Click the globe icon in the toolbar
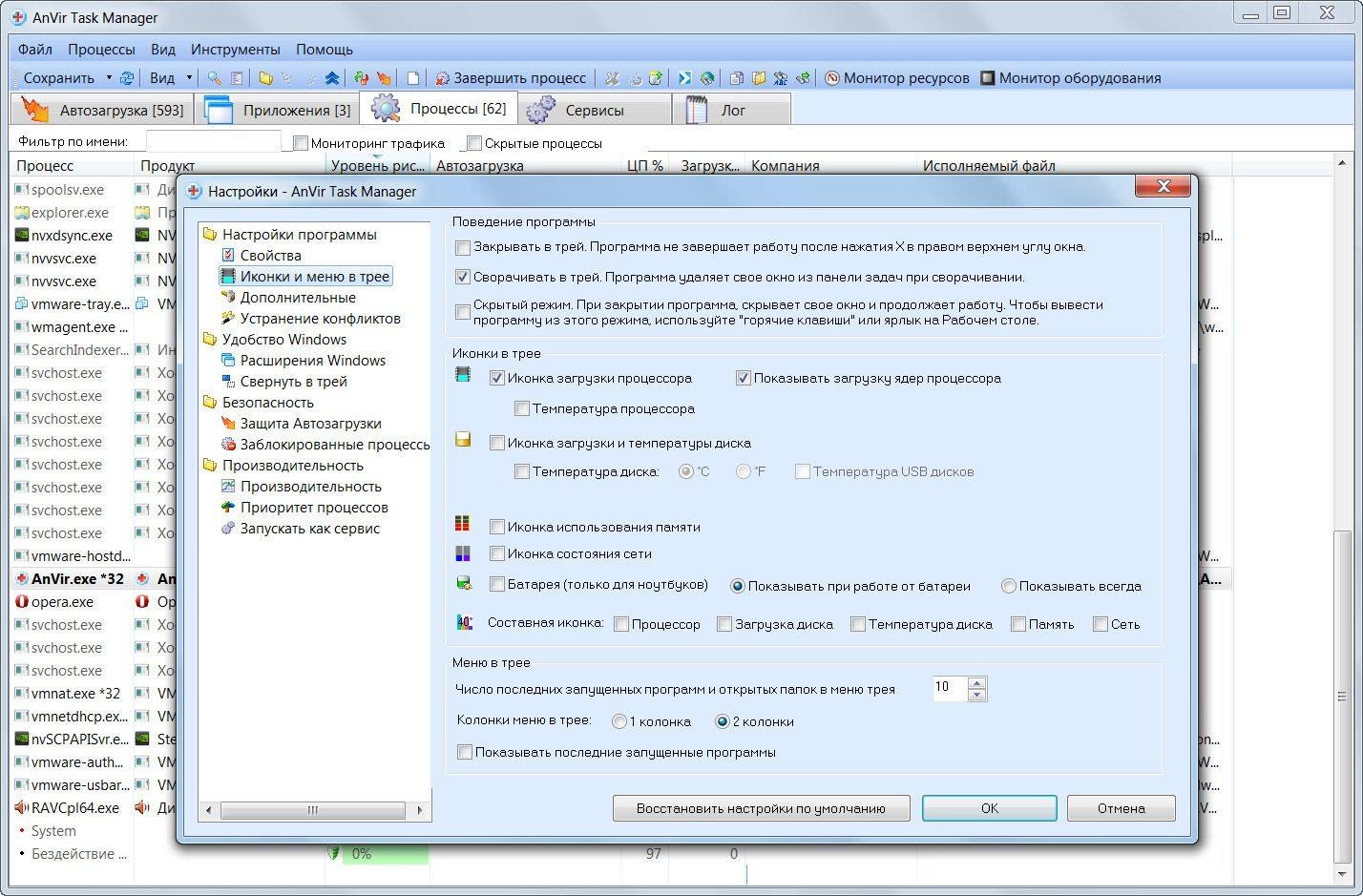1363x896 pixels. (707, 78)
